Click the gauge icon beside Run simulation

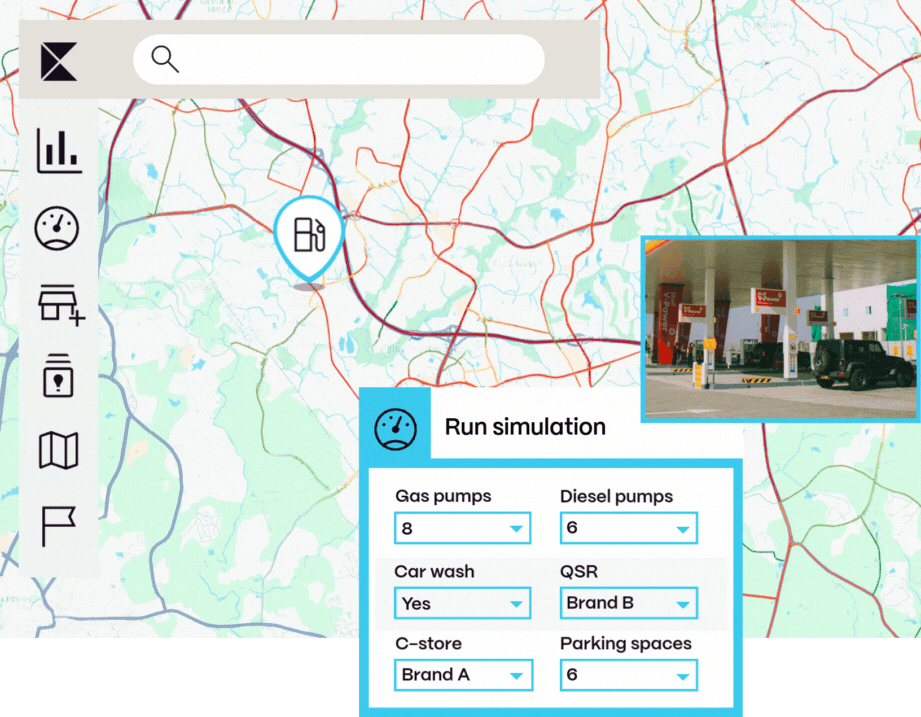395,427
